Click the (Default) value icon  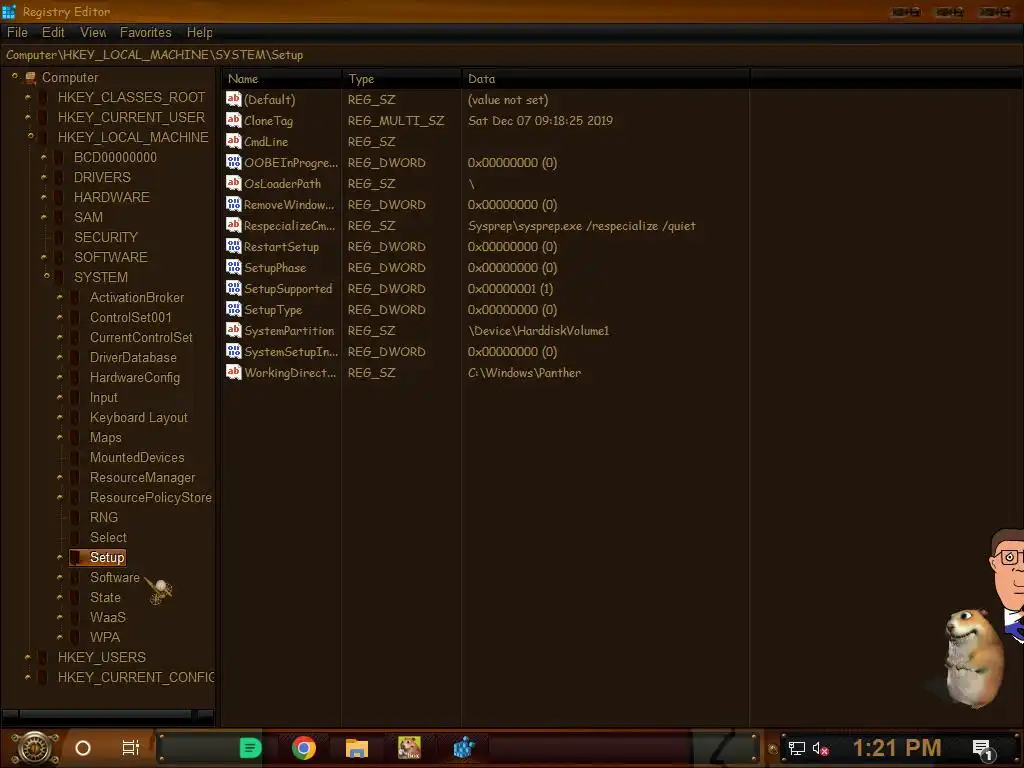coord(233,99)
